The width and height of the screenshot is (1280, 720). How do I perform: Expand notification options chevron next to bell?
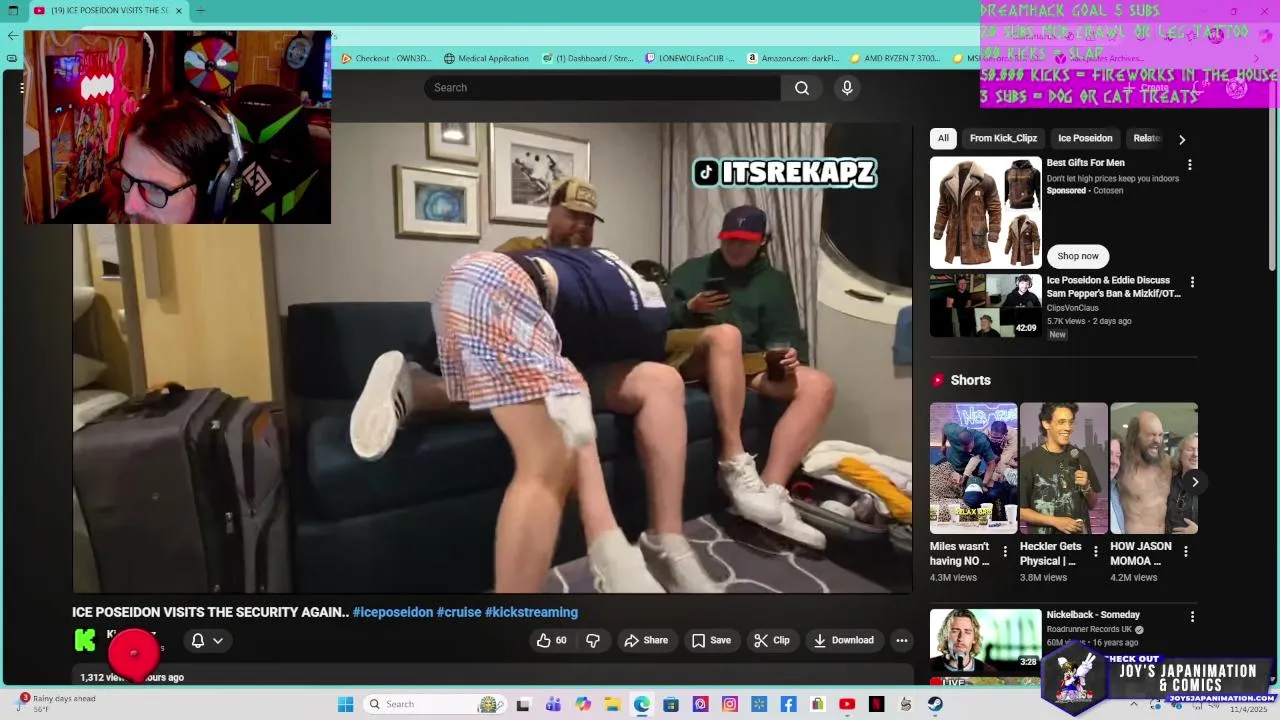click(x=218, y=640)
